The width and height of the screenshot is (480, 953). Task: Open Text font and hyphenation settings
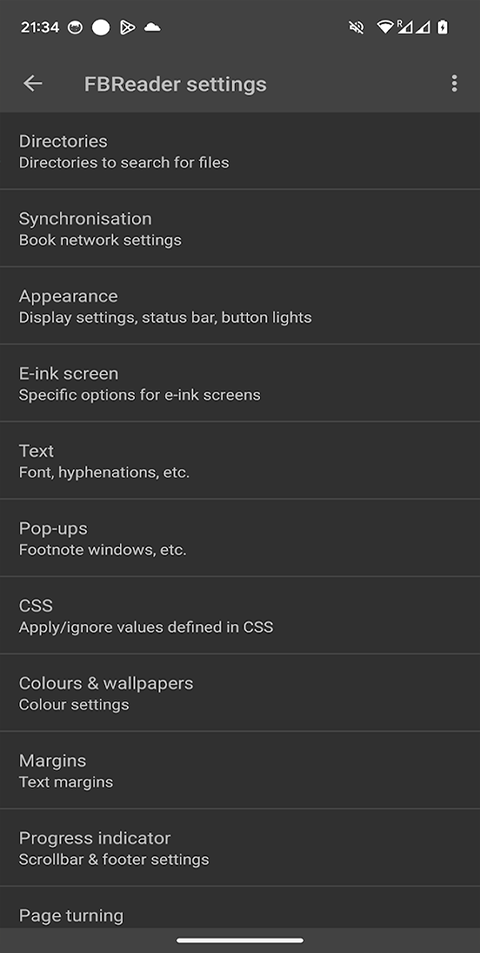(240, 461)
